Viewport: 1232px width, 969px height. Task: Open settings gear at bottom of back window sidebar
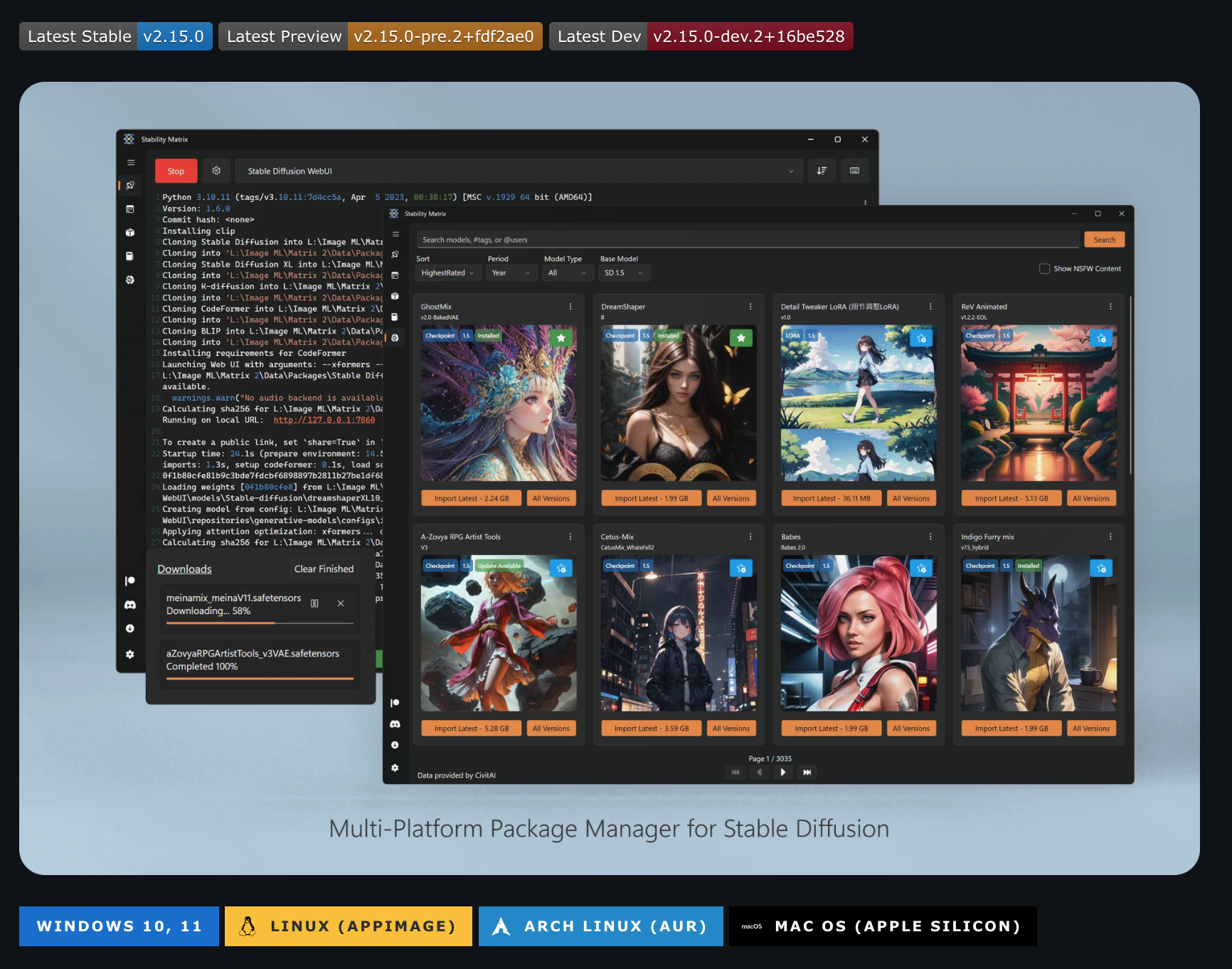130,654
